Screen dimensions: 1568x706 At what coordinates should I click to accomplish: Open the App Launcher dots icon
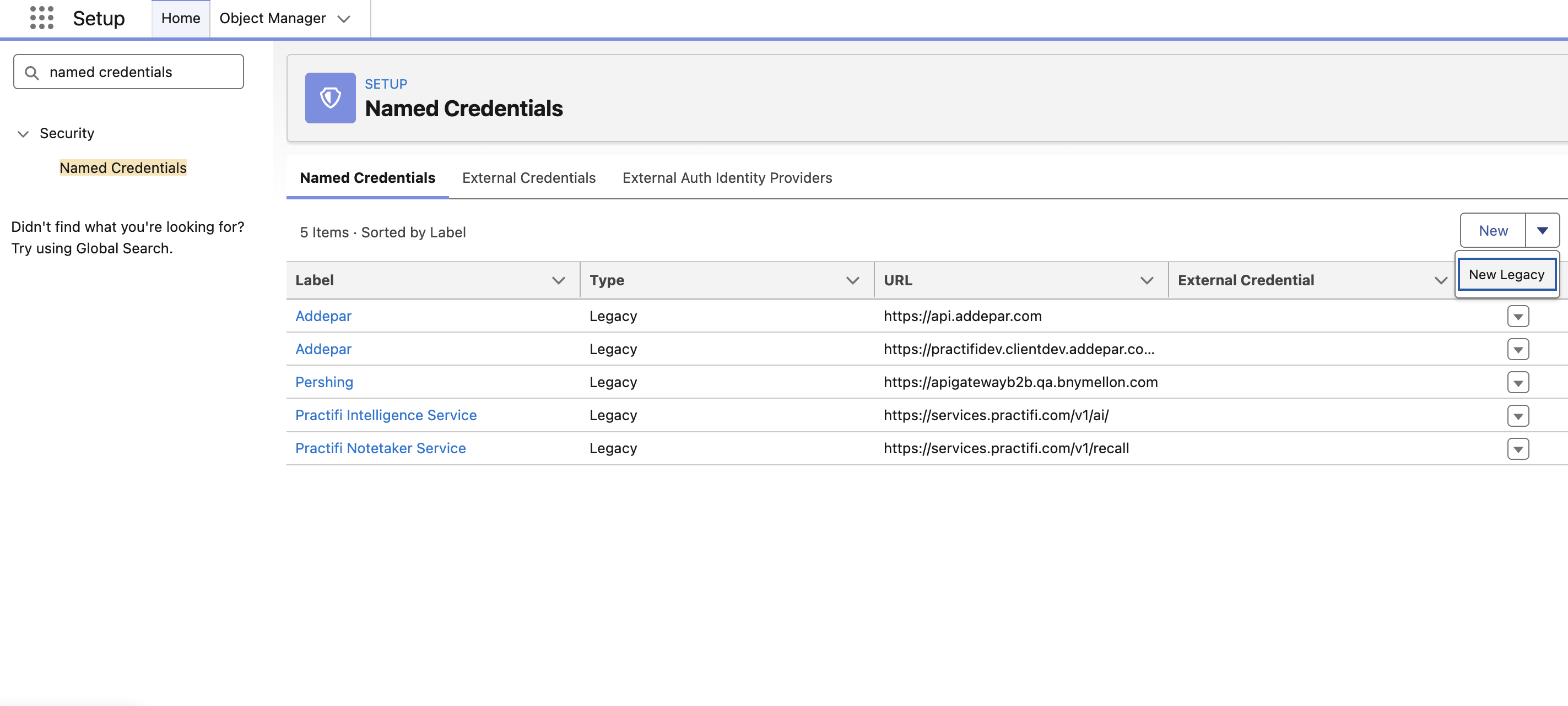[x=41, y=18]
